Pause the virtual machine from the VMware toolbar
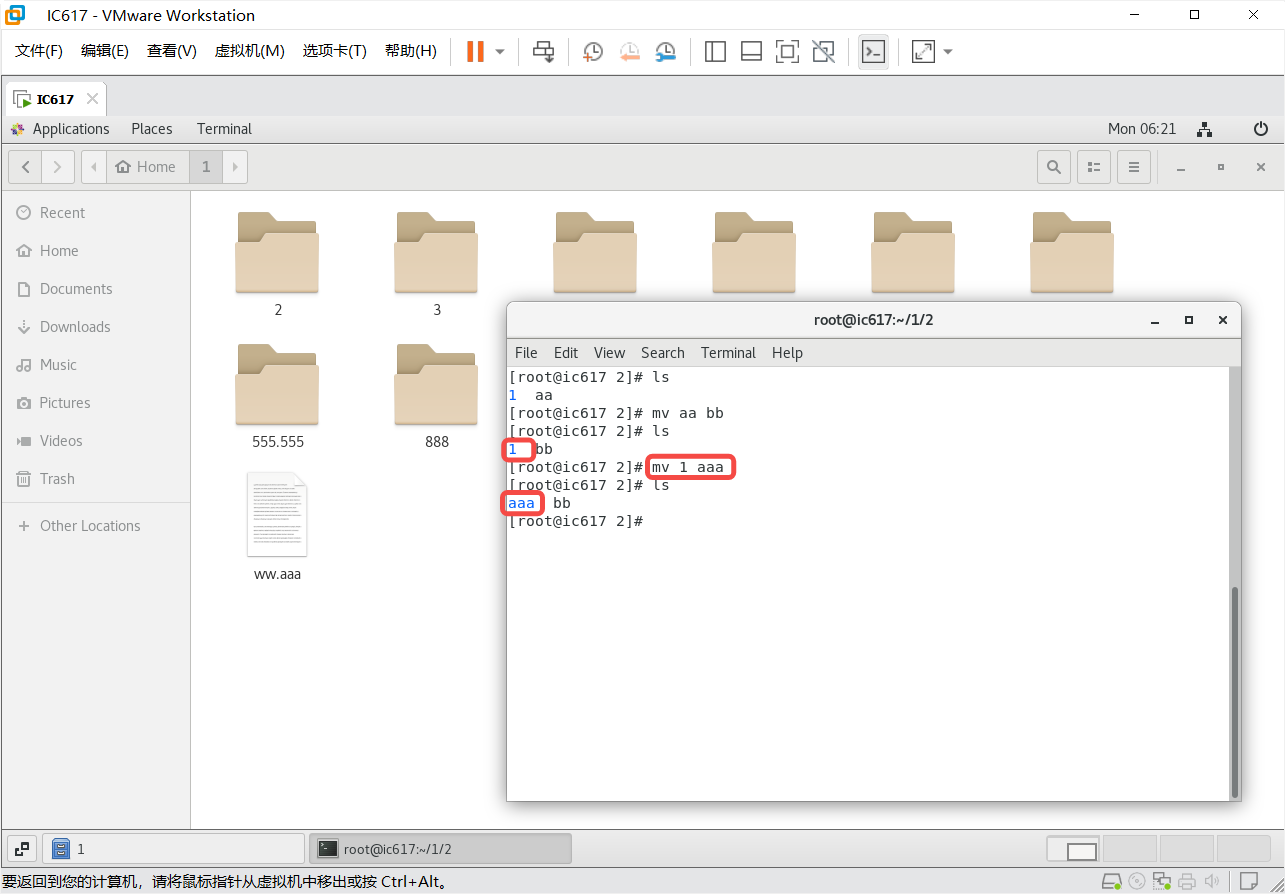Viewport: 1285px width, 894px height. (x=475, y=51)
